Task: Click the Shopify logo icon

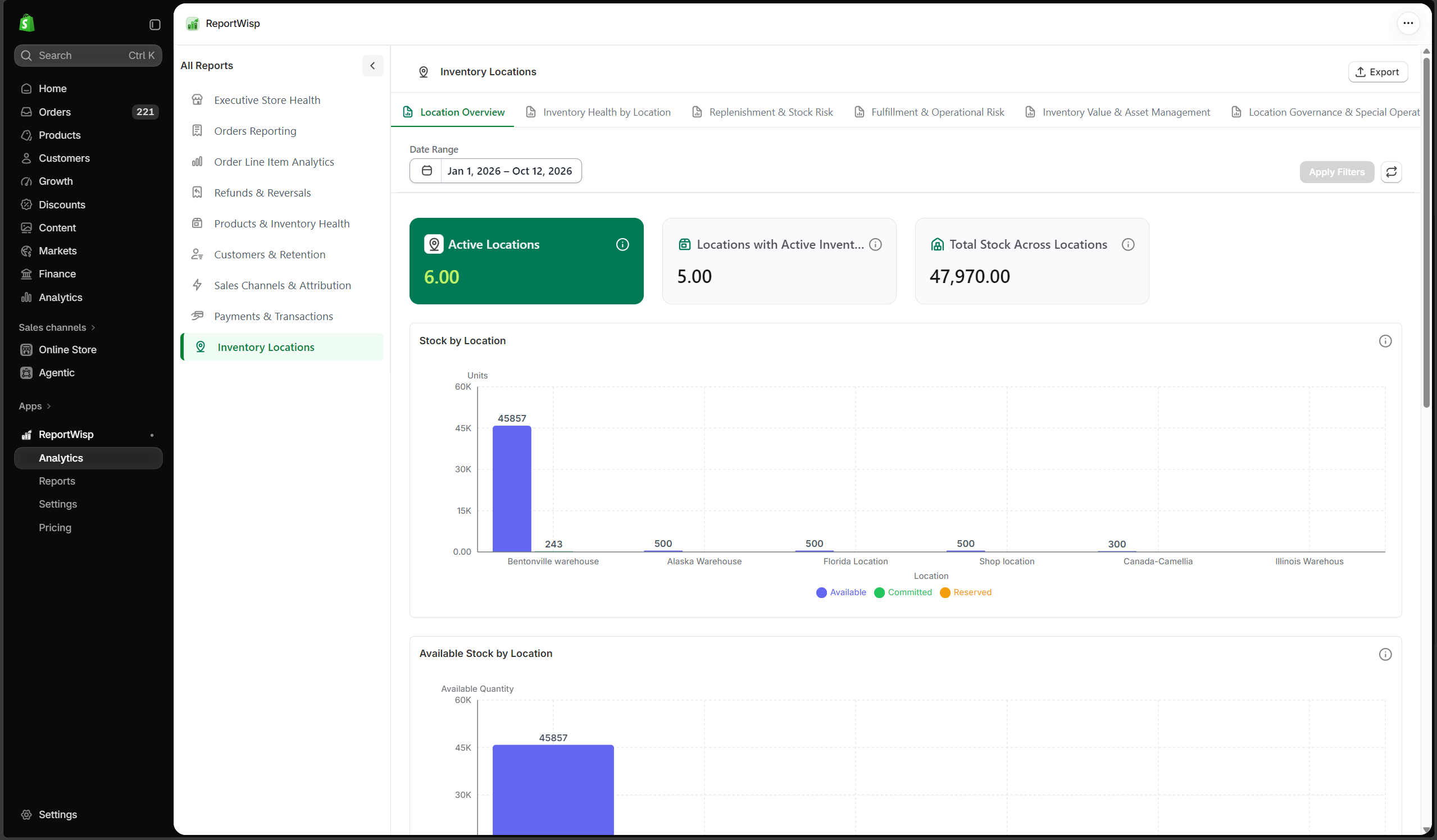Action: click(x=27, y=24)
